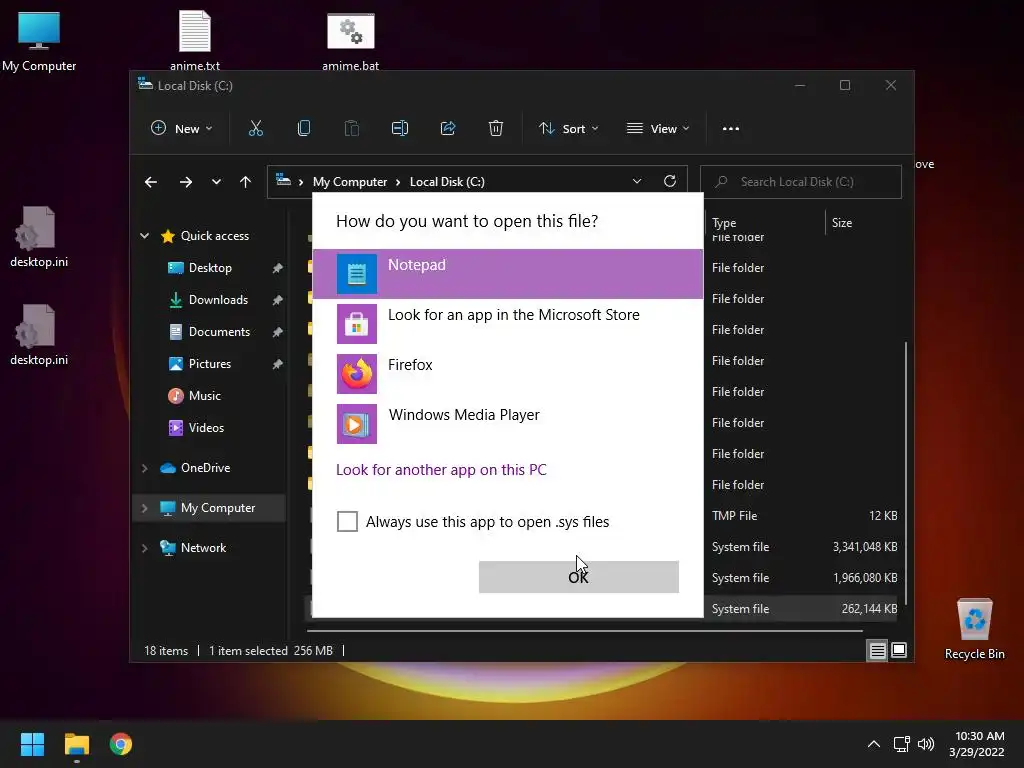This screenshot has height=768, width=1024.
Task: Click the Size column header
Action: pos(842,223)
